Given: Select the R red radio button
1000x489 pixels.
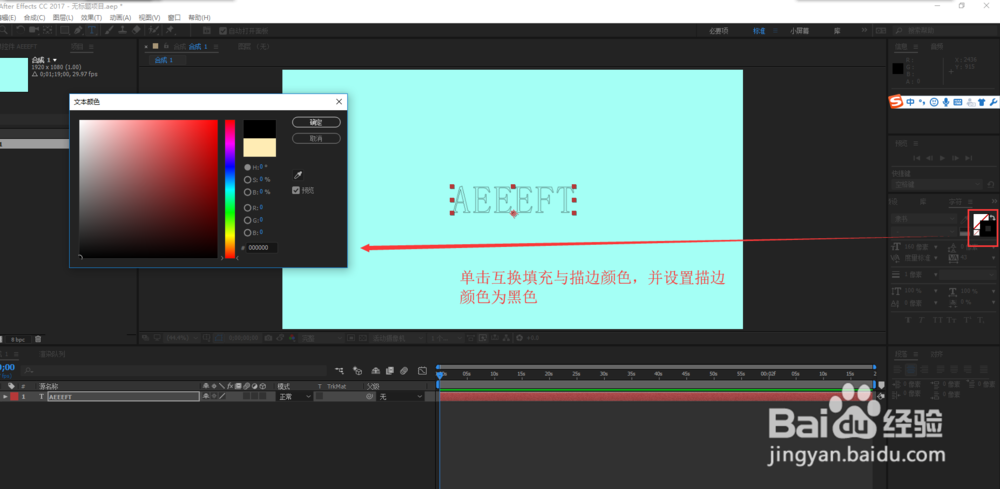Looking at the screenshot, I should [247, 207].
